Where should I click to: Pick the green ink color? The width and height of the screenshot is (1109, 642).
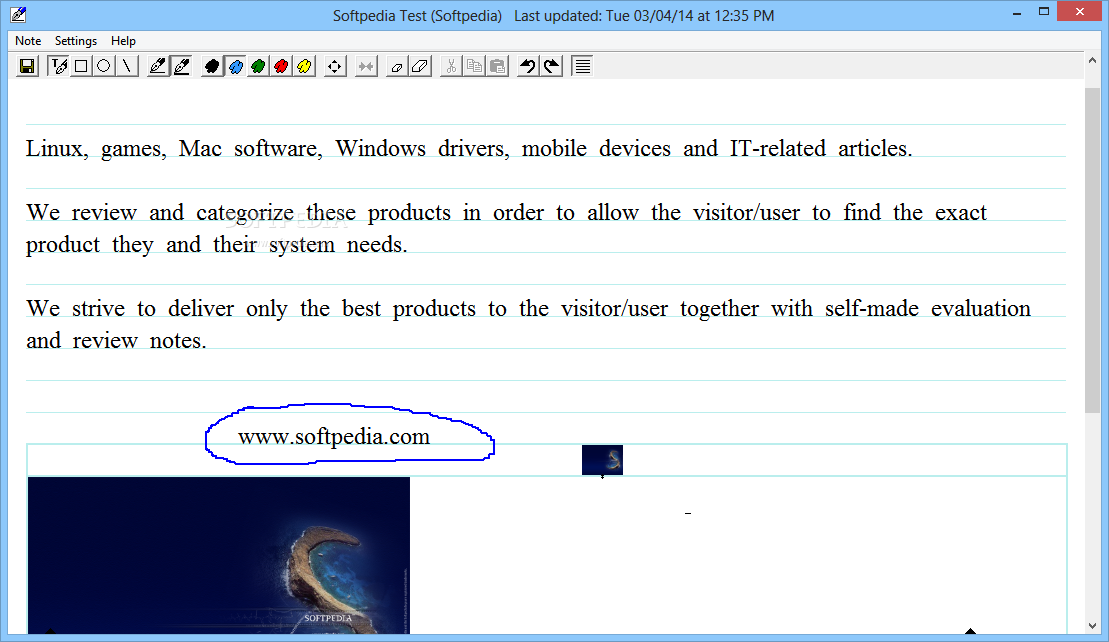pyautogui.click(x=258, y=66)
